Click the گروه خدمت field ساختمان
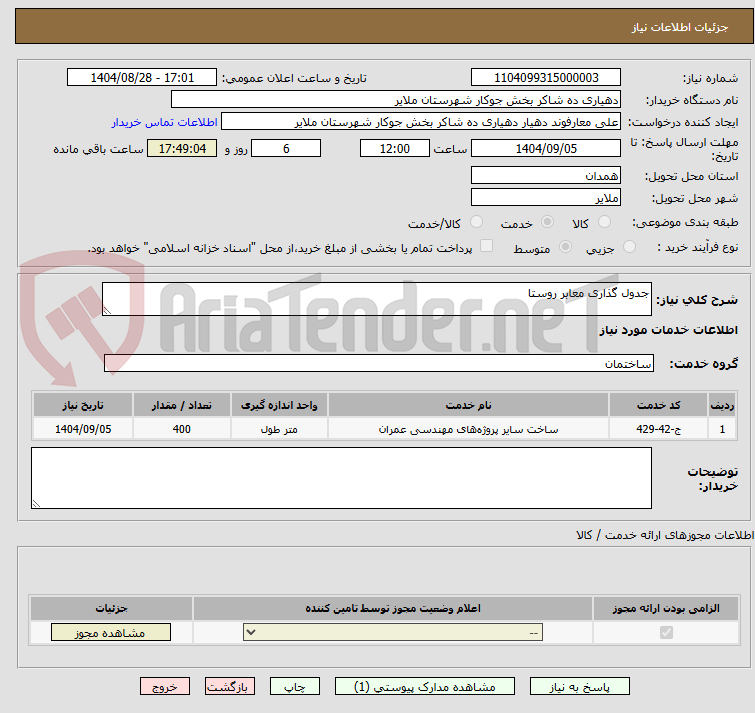 [x=378, y=363]
